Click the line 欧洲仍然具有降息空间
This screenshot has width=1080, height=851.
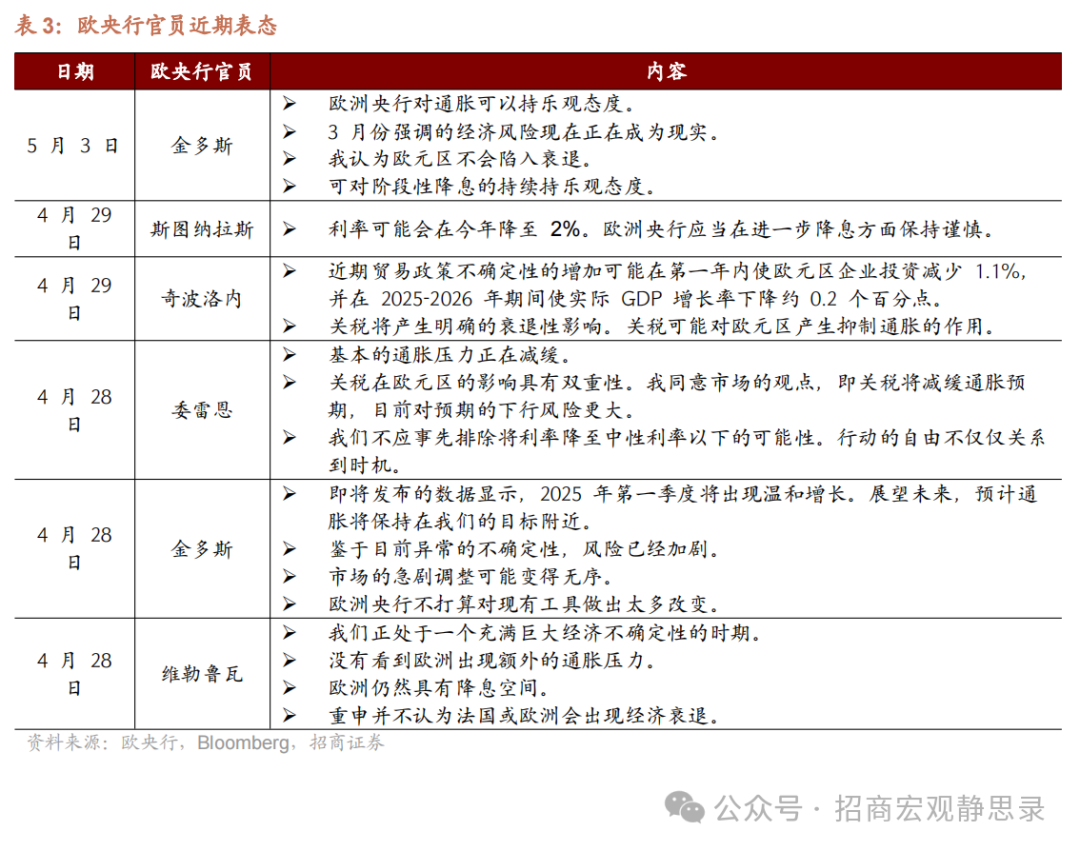coord(438,688)
